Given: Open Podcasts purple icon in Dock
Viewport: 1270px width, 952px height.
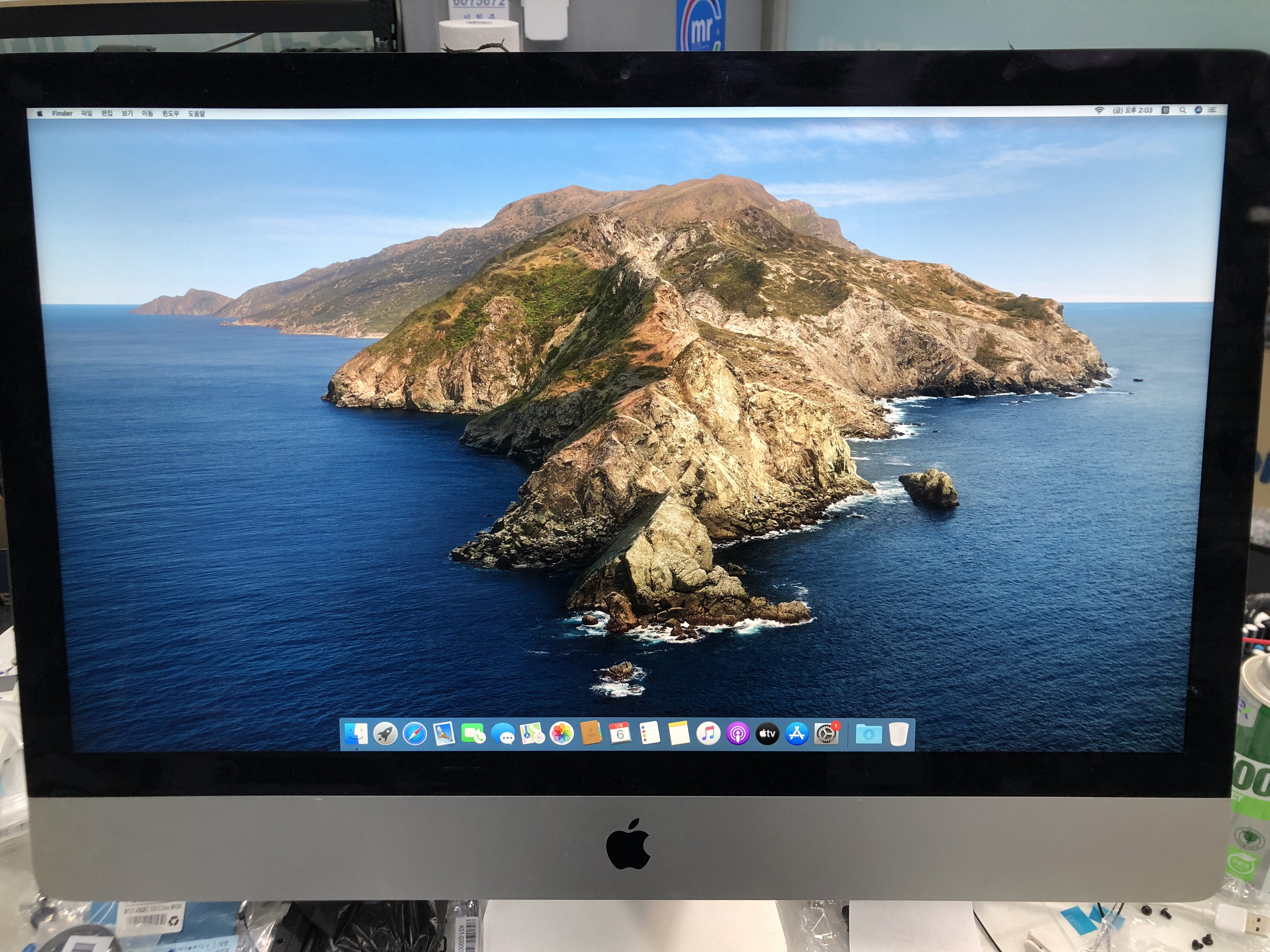Looking at the screenshot, I should pos(738,734).
